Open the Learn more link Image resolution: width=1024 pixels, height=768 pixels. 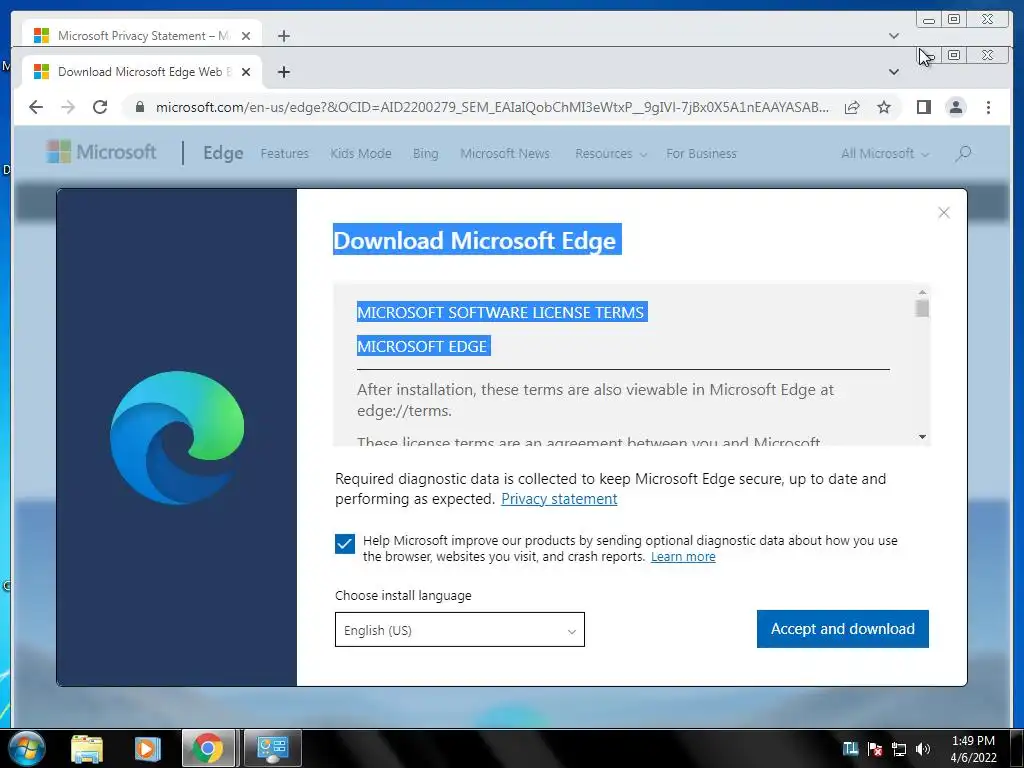click(x=683, y=557)
